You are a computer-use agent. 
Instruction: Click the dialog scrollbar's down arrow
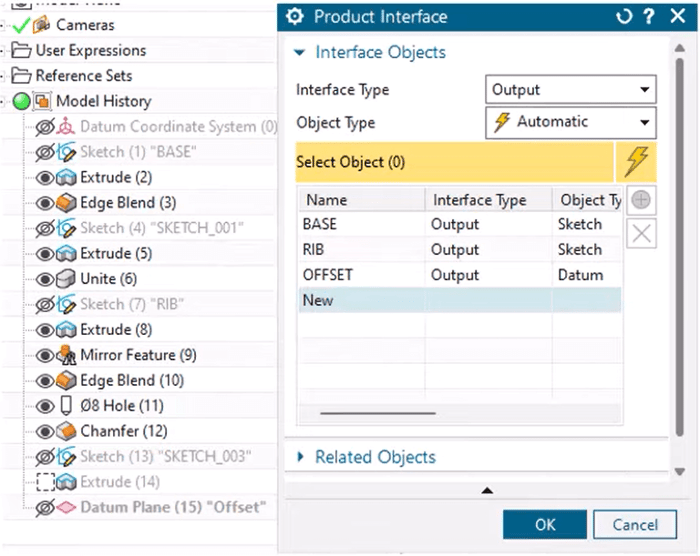tap(679, 472)
